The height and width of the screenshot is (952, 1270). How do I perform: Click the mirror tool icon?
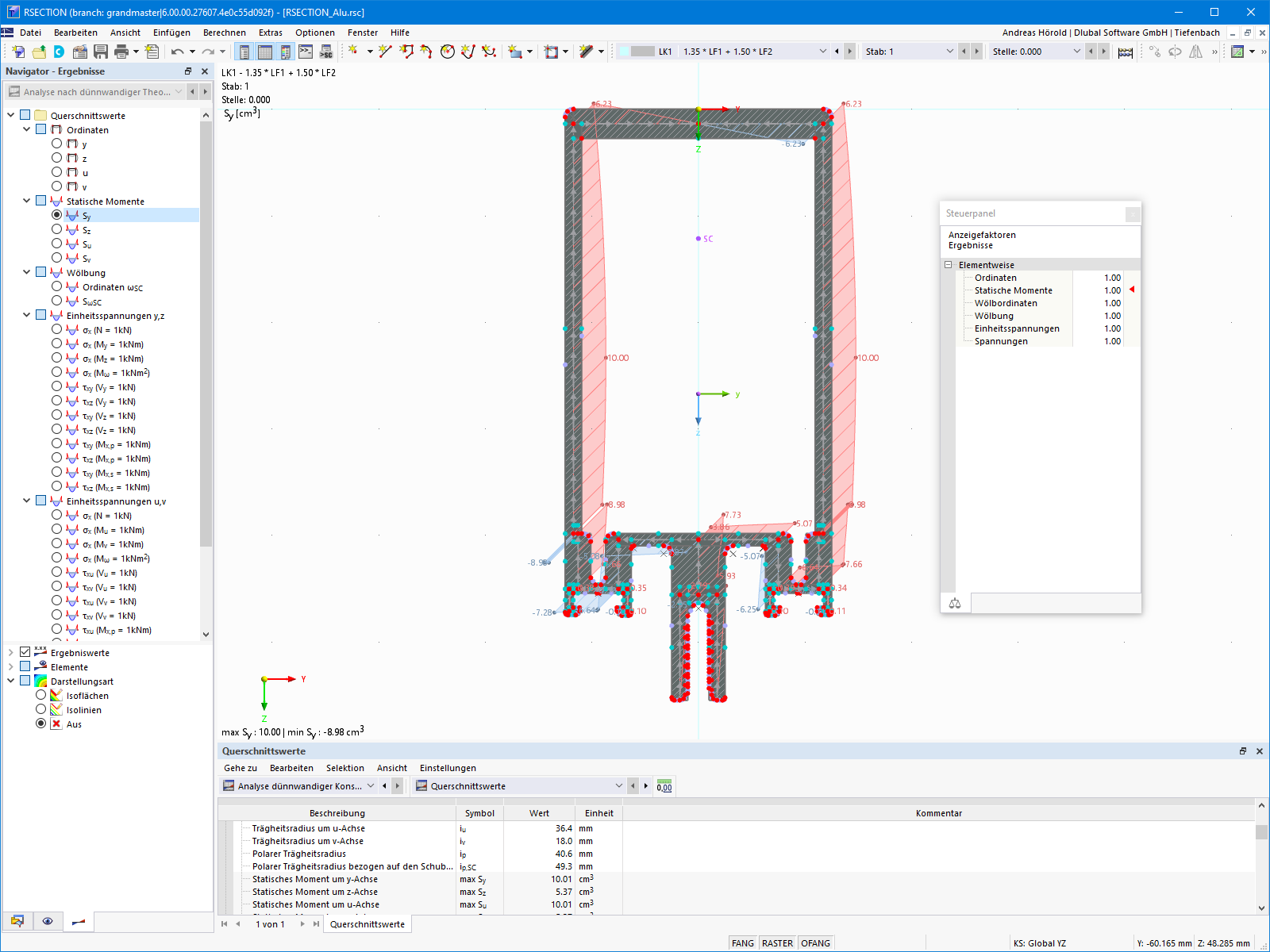tap(1195, 52)
